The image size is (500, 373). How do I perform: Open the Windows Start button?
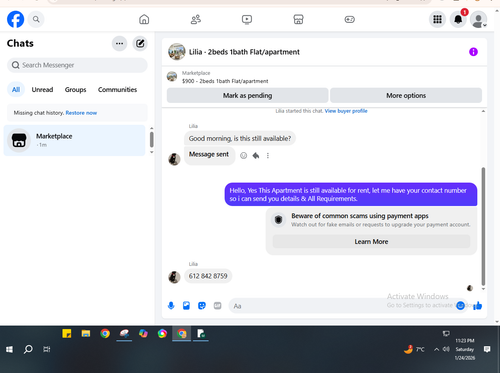[x=9, y=349]
